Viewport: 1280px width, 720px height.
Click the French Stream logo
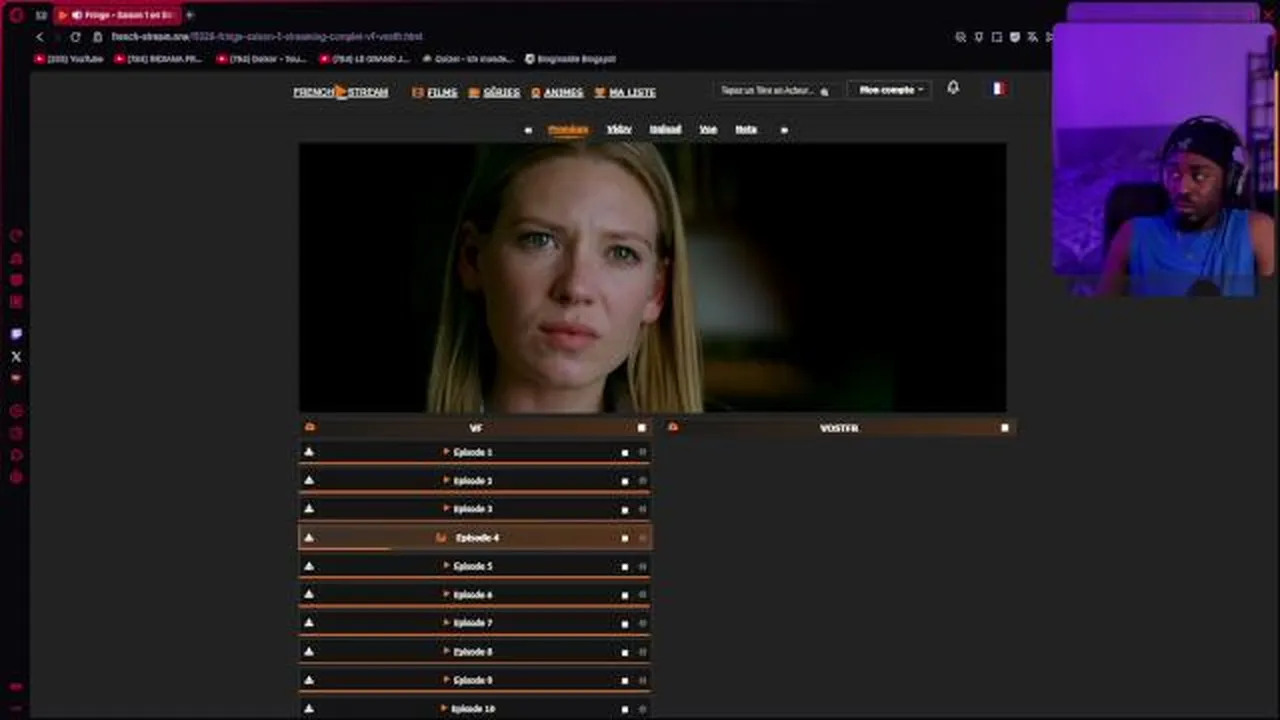pyautogui.click(x=341, y=92)
